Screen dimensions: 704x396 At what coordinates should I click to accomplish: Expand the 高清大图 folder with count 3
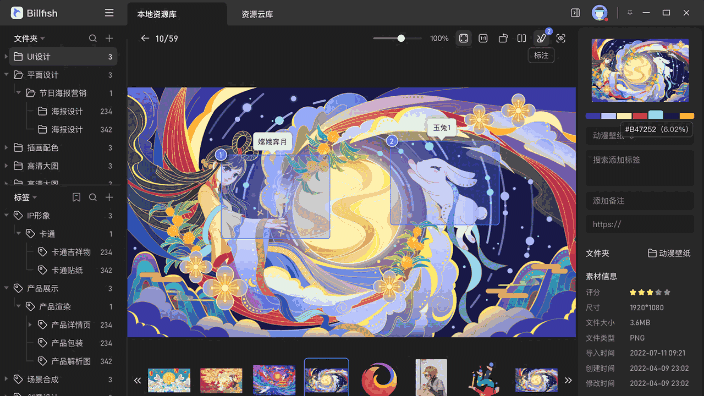tap(6, 166)
